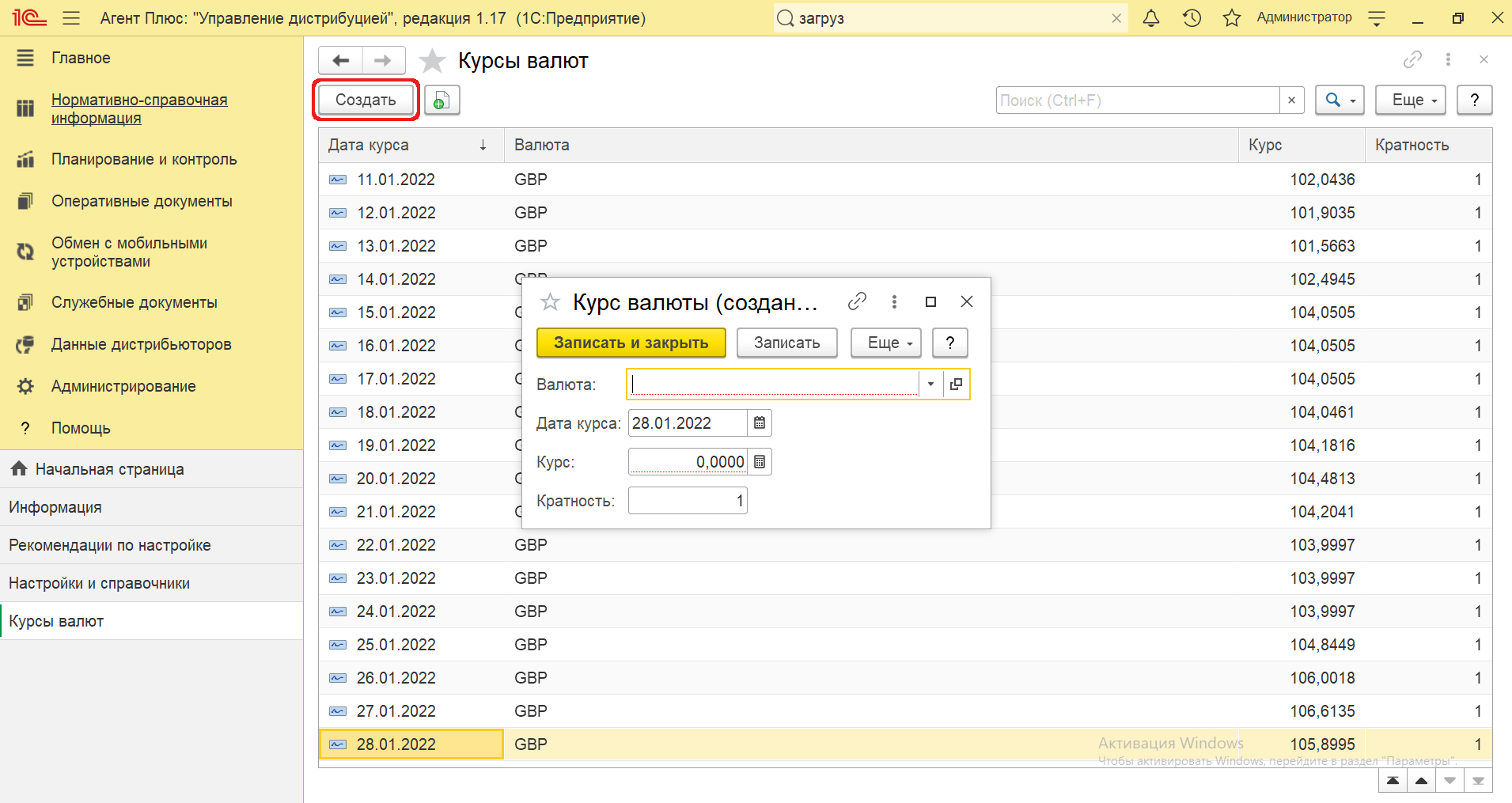Click the get-link icon in dialog header
Screen dimensions: 1512x803
(857, 301)
